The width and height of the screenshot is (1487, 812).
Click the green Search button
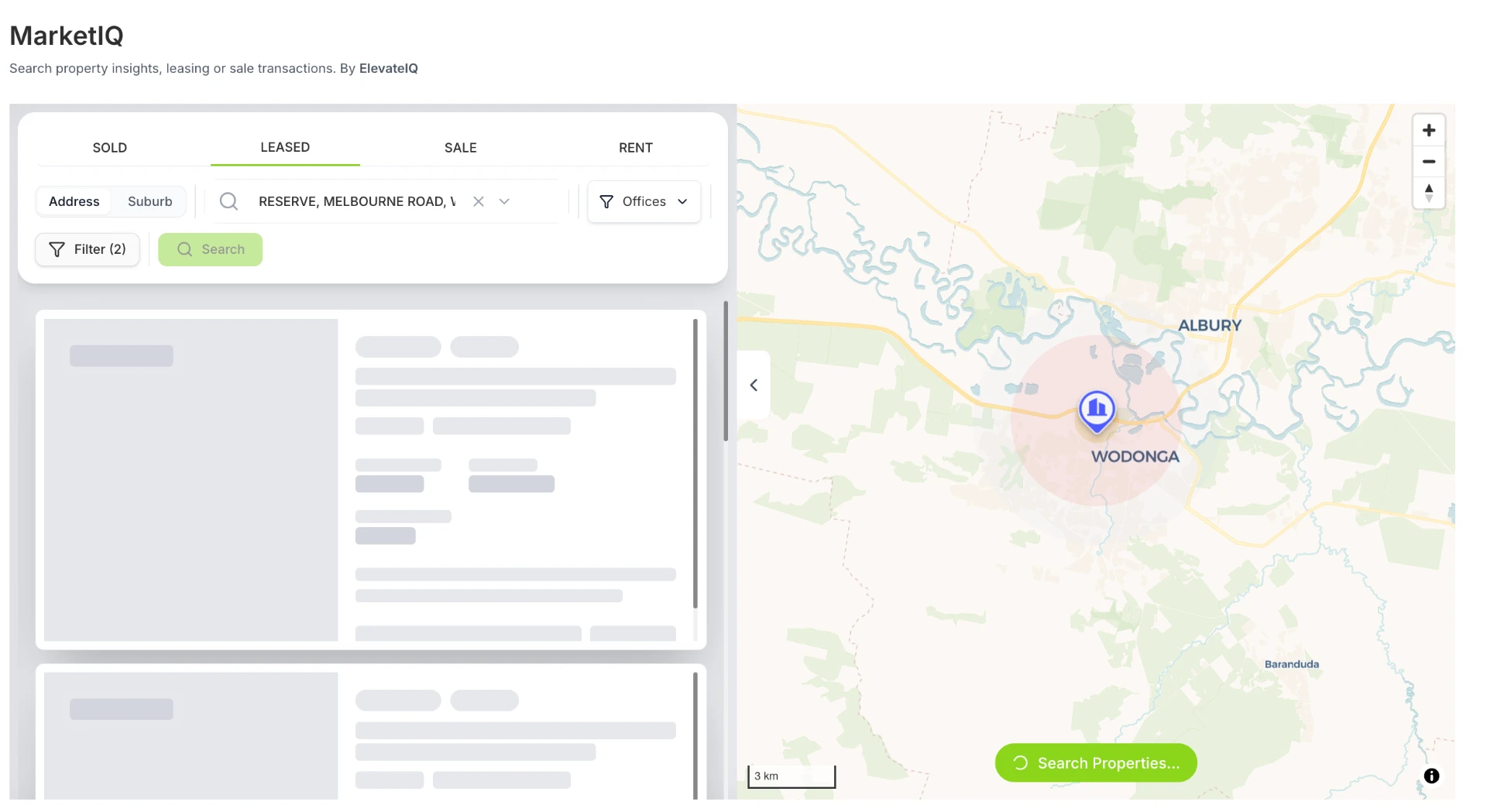point(211,249)
